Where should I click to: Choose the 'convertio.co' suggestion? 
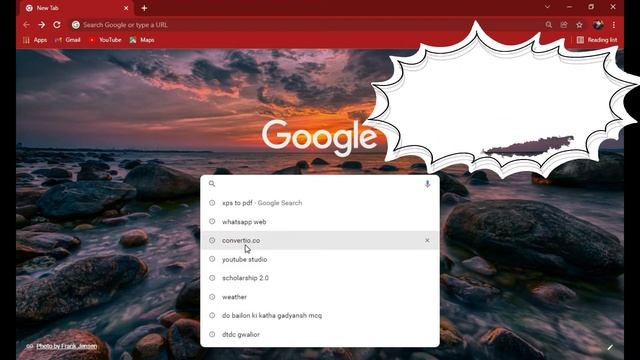click(x=320, y=240)
